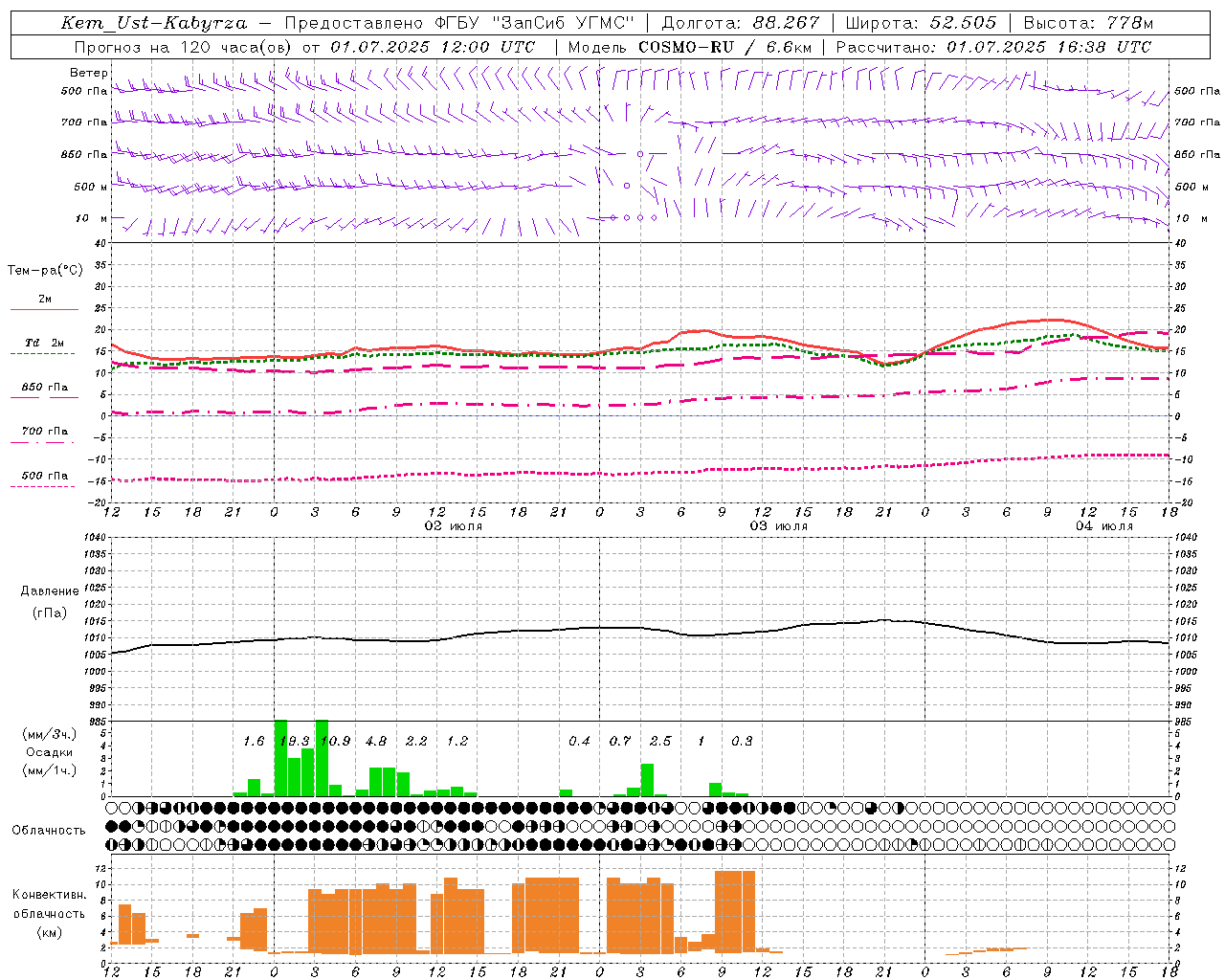
Task: Click the 850 гПа temperature legend entry
Action: click(44, 388)
